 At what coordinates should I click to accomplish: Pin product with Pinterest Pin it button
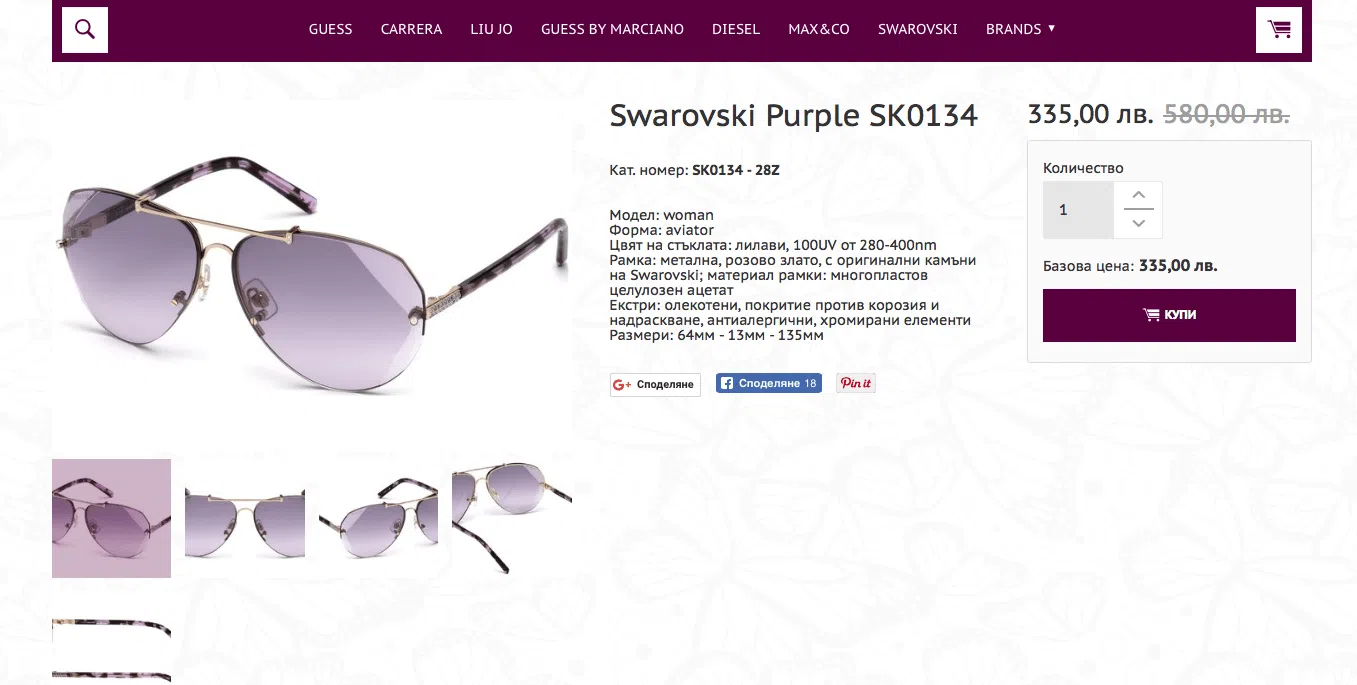[856, 383]
